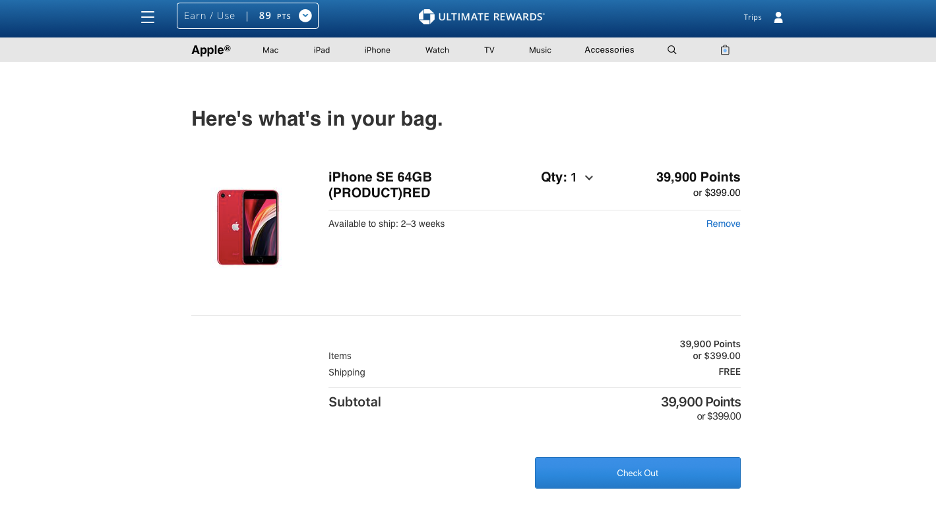Navigate to the TV category
The image size is (936, 510).
pos(489,50)
